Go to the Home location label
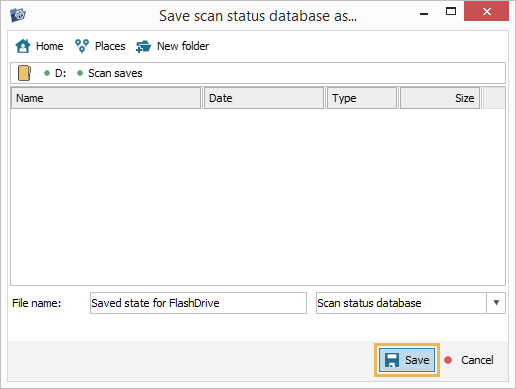Viewport: 516px width, 389px height. (x=49, y=46)
